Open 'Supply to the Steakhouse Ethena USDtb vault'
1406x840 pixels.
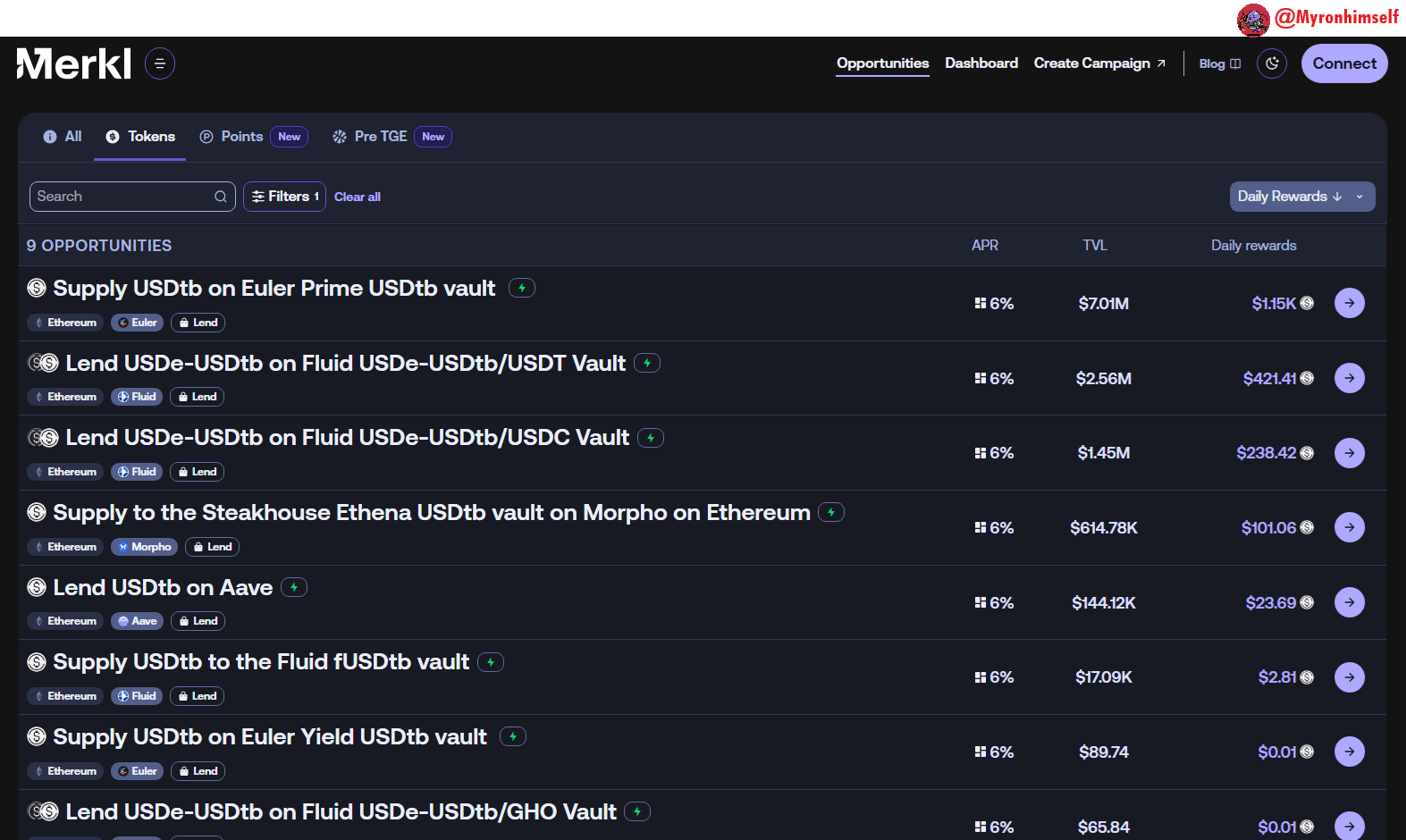point(432,512)
